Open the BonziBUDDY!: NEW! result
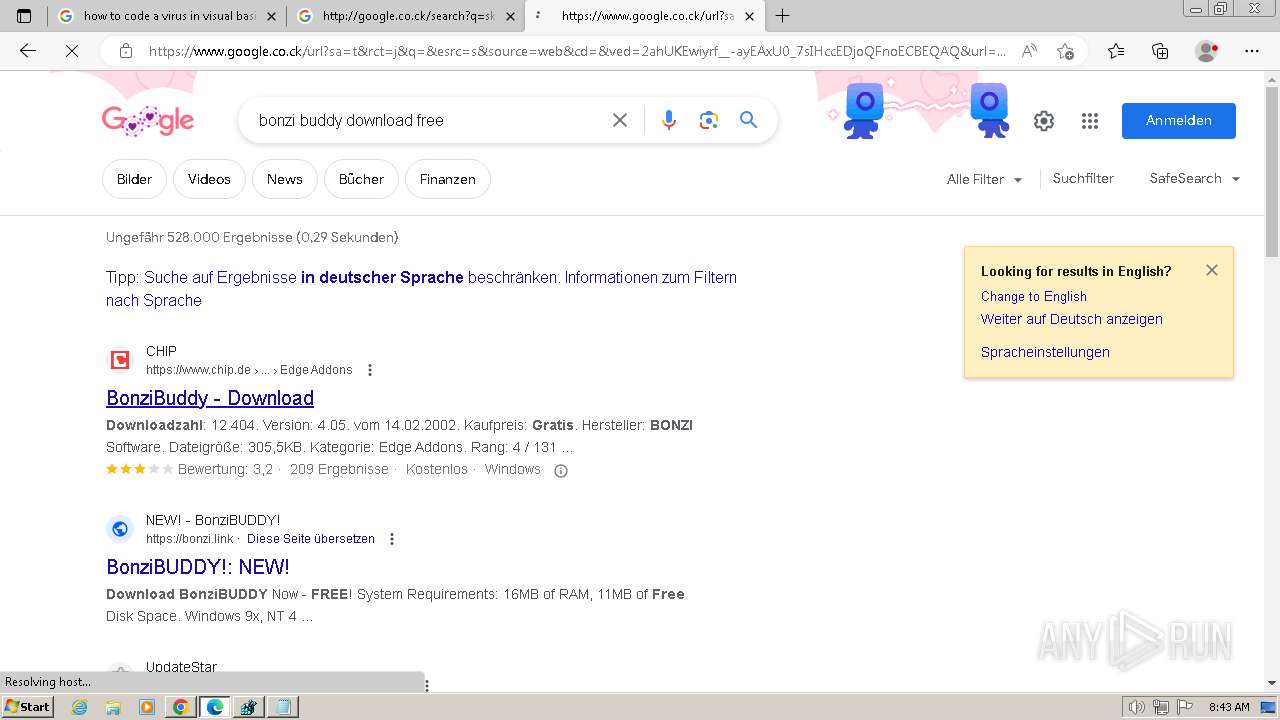This screenshot has width=1280, height=720. pyautogui.click(x=198, y=567)
